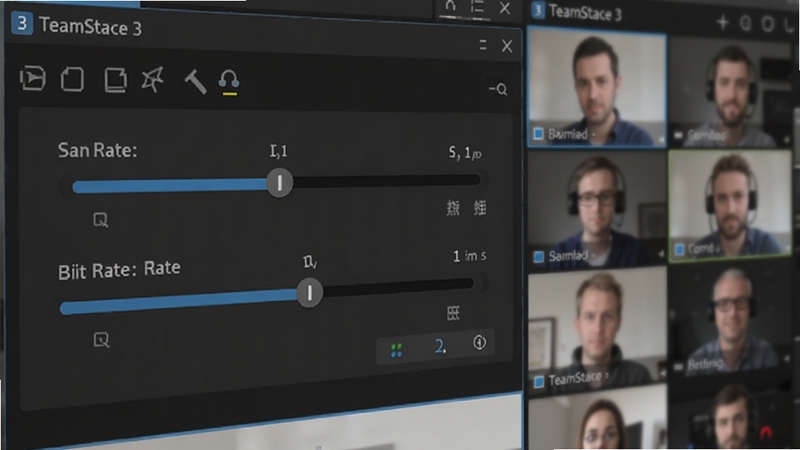800x450 pixels.
Task: Click the TeamStace 3 logo in settings window
Action: point(22,23)
